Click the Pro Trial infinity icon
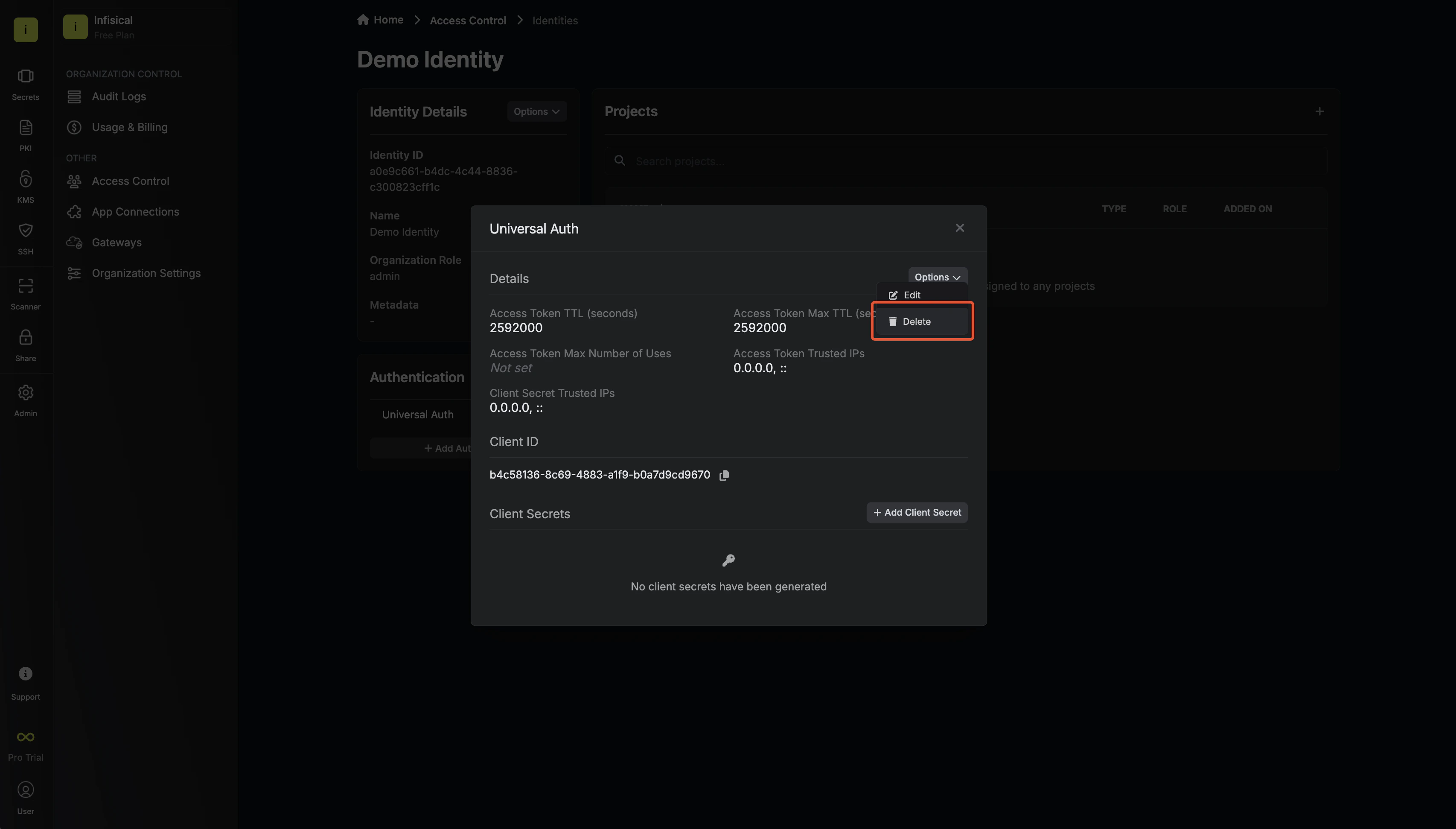The image size is (1456, 829). (x=26, y=737)
